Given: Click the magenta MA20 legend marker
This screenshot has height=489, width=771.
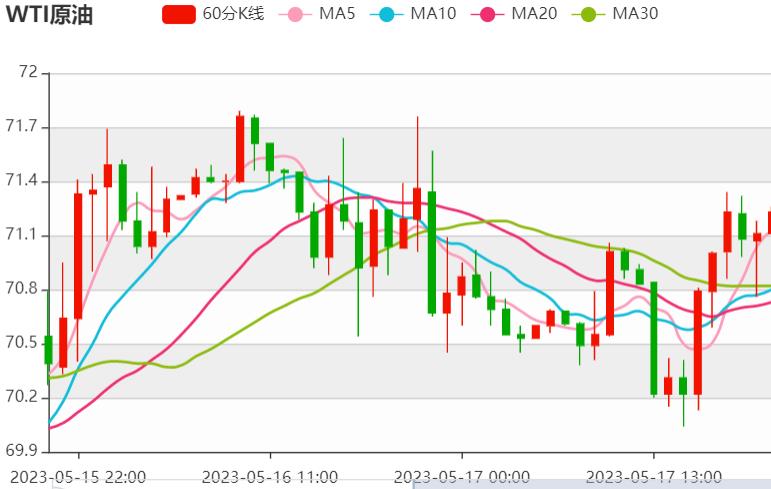Looking at the screenshot, I should coord(487,14).
